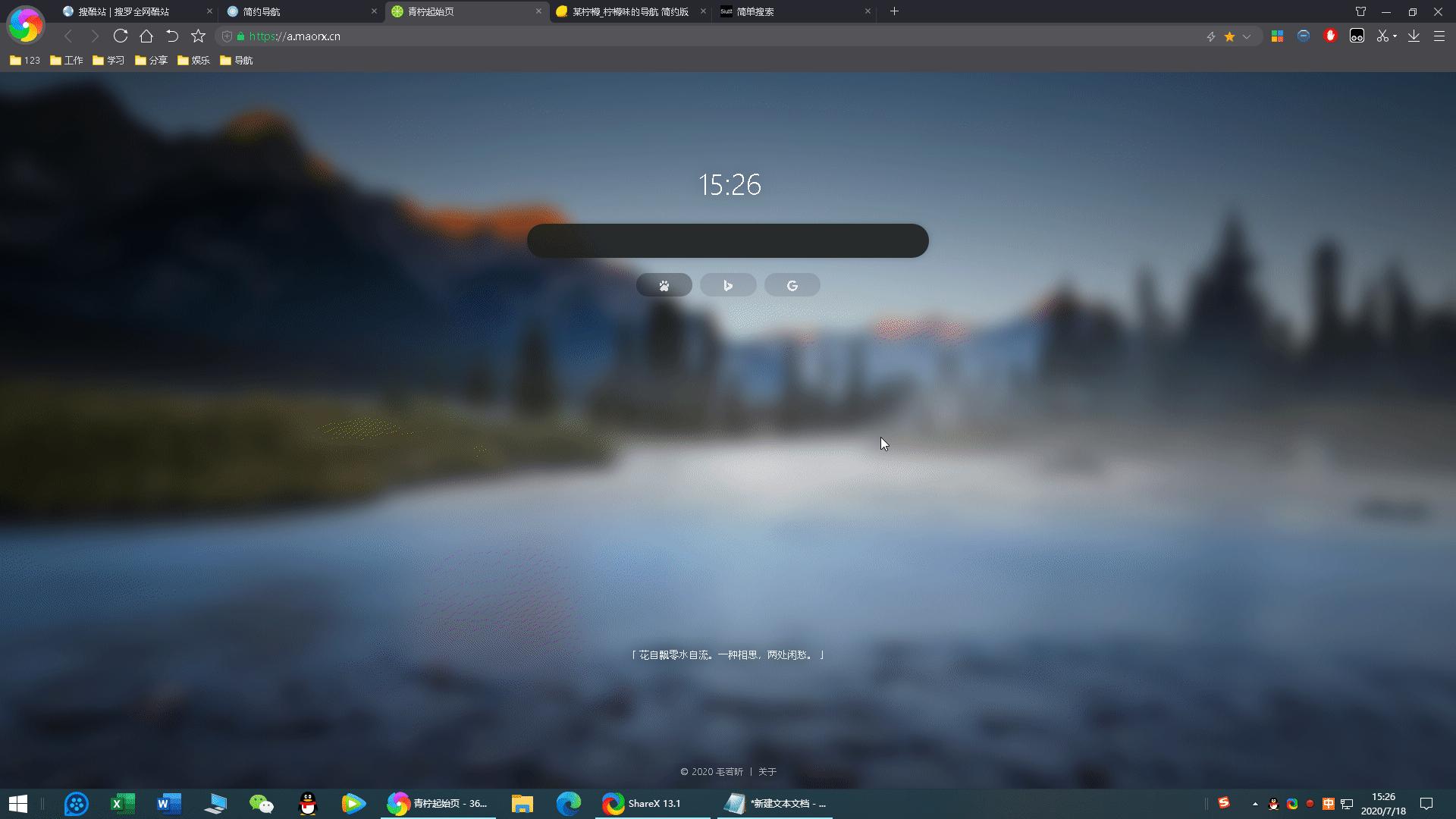Click the red hand ad-blocker extension
Screen dimensions: 1456x819
(x=1330, y=36)
